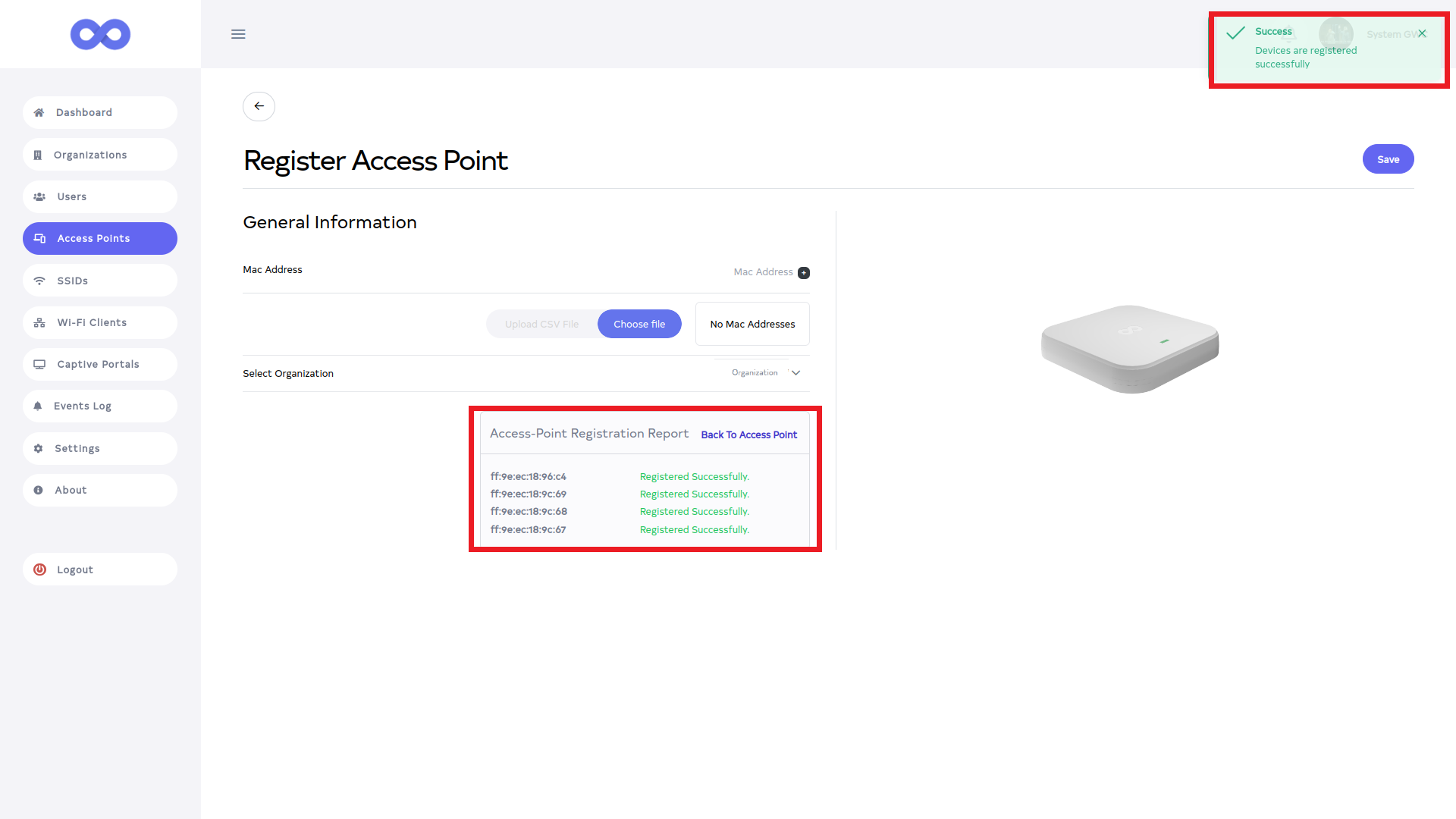Click the red Logout power icon
The image size is (1456, 819).
pos(40,570)
